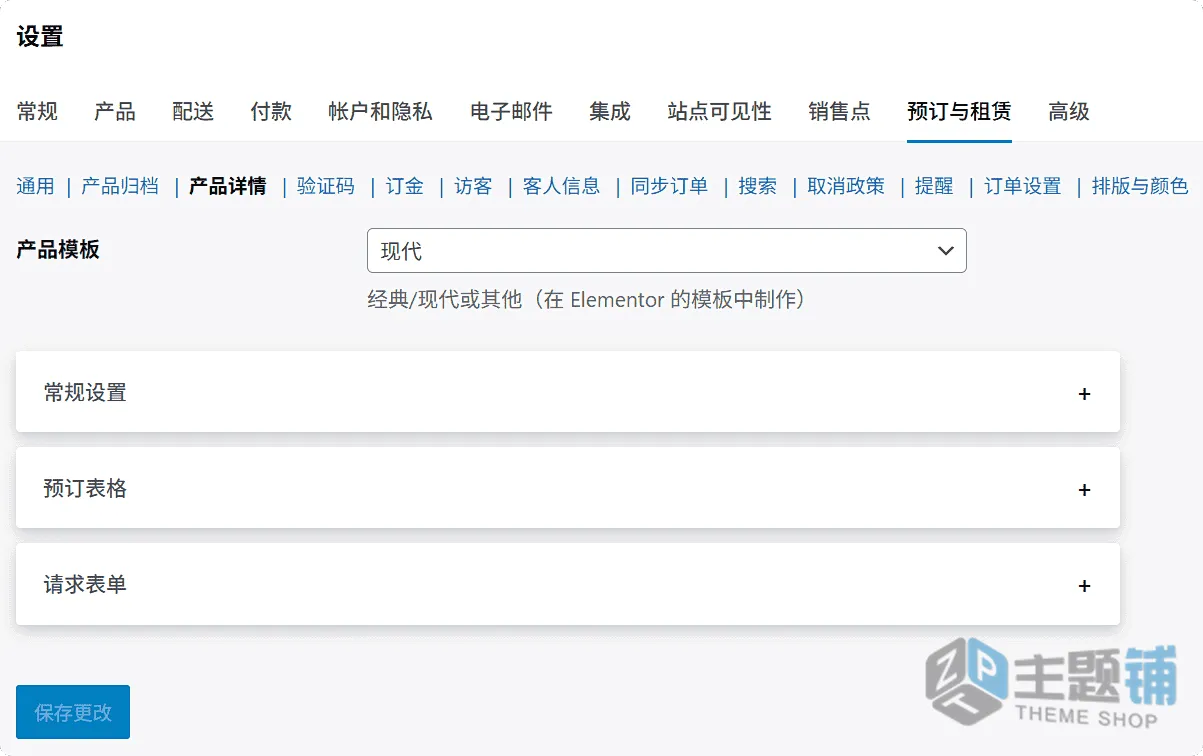This screenshot has height=756, width=1203.
Task: Select the 预订与租赁 tab
Action: click(x=959, y=112)
